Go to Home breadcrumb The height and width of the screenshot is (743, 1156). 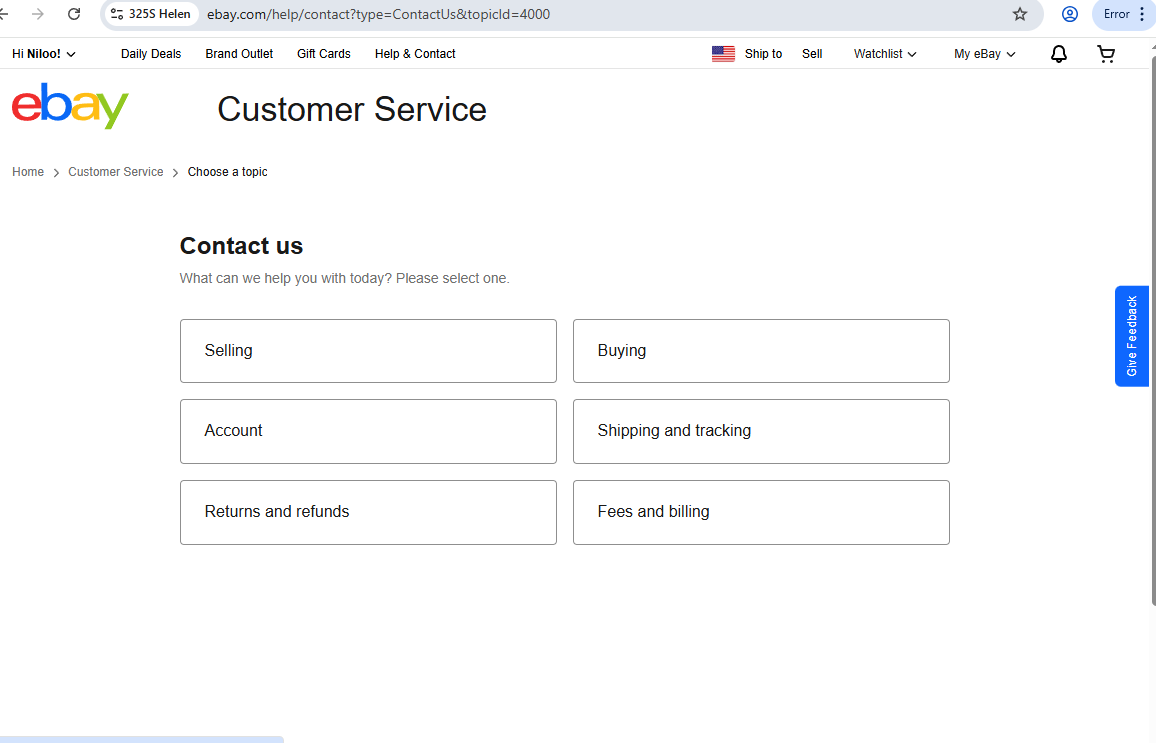pos(28,172)
